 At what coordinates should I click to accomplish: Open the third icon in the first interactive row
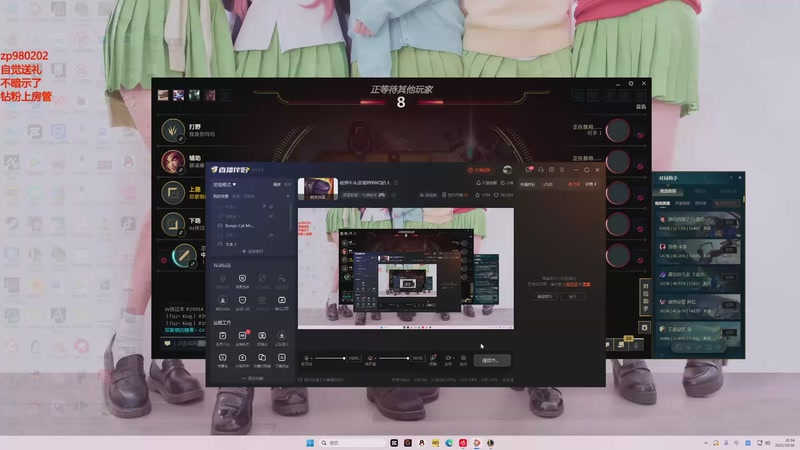262,279
